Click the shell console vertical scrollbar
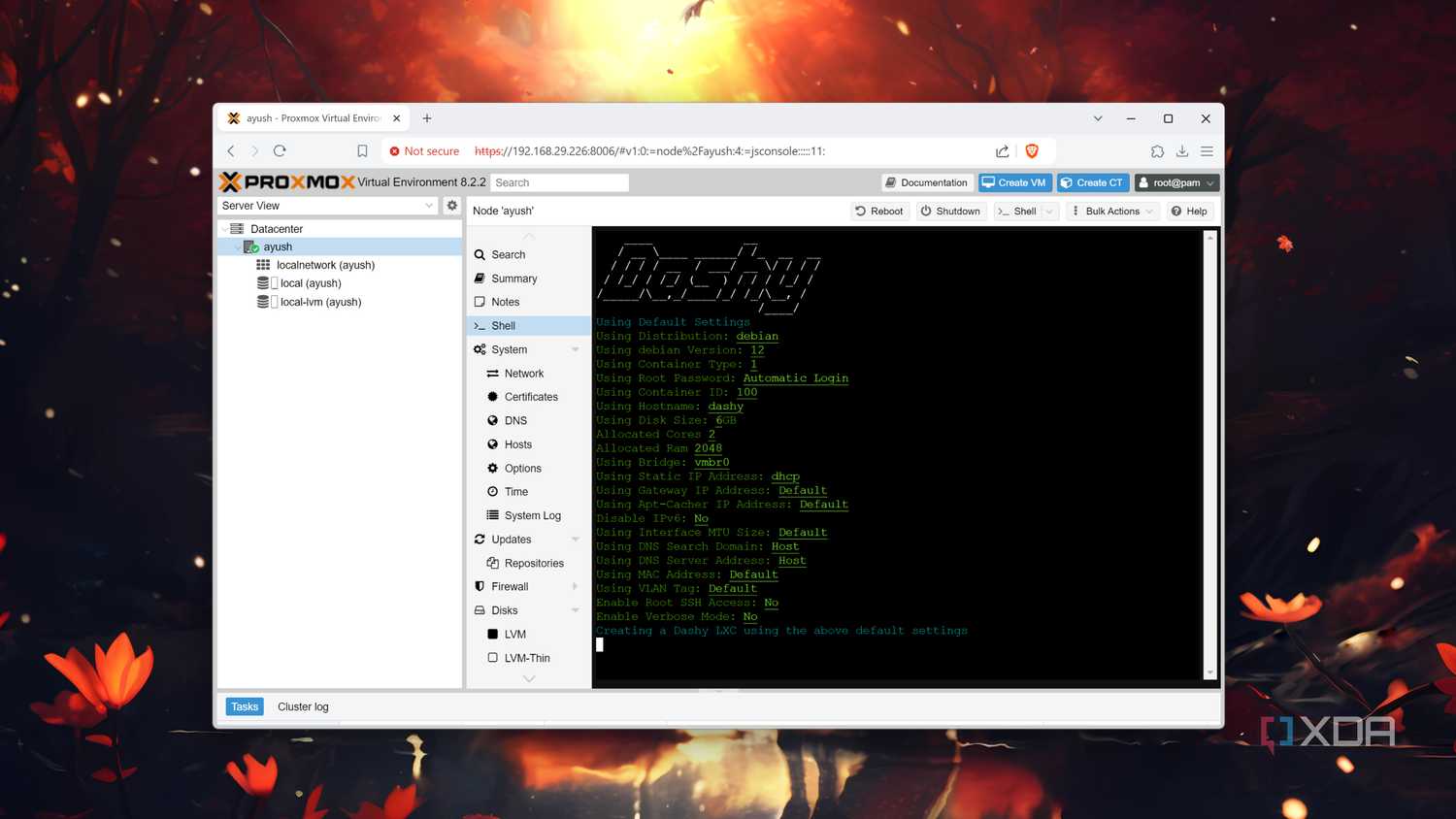The width and height of the screenshot is (1456, 819). [1209, 454]
